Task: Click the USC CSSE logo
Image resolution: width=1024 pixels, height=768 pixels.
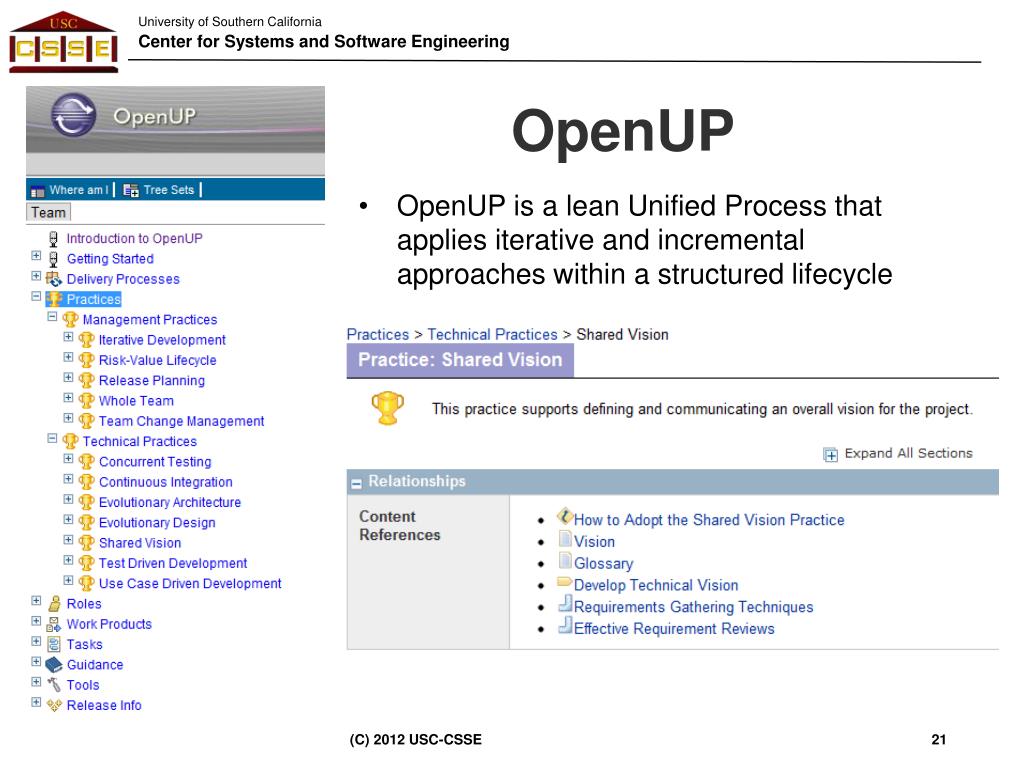Action: coord(63,42)
